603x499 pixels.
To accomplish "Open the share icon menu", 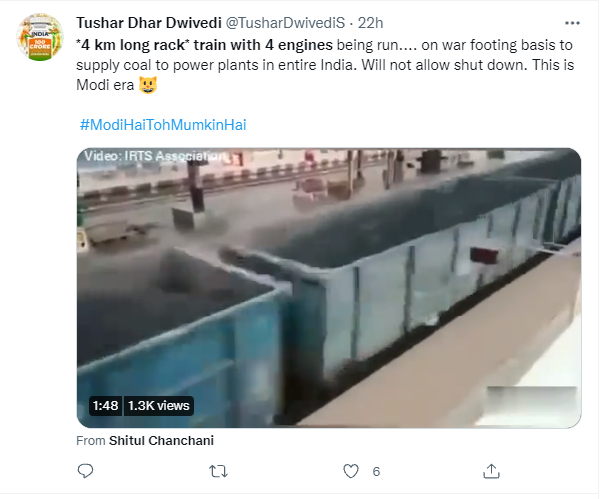I will click(492, 471).
